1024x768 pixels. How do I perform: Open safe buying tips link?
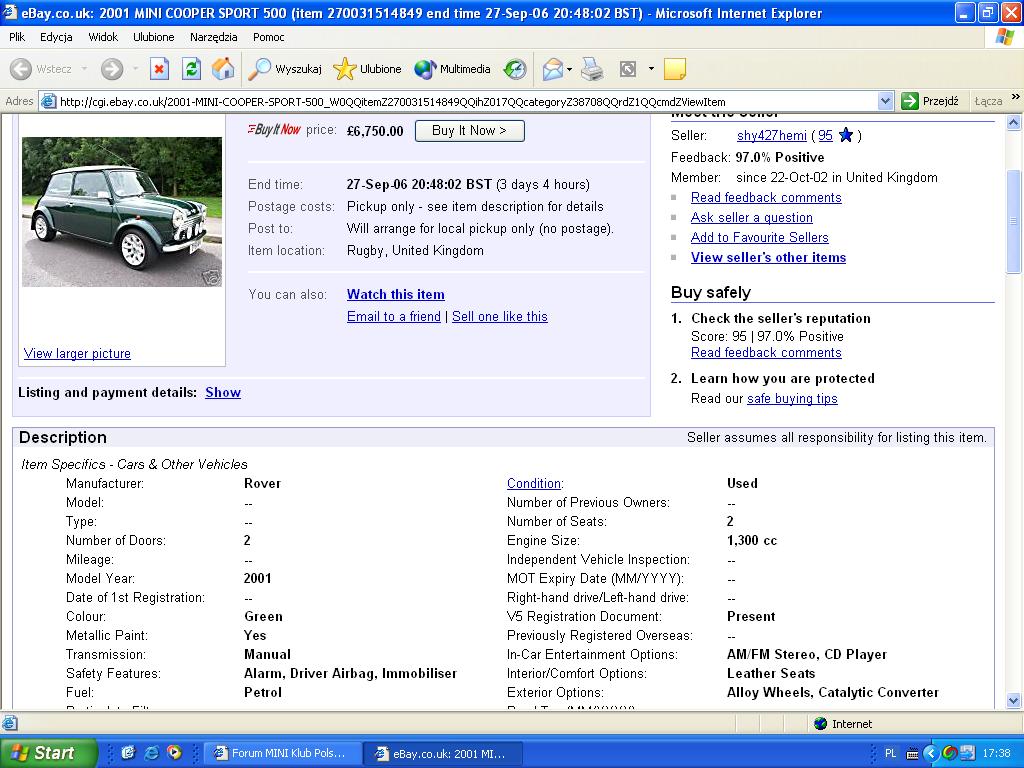point(792,398)
